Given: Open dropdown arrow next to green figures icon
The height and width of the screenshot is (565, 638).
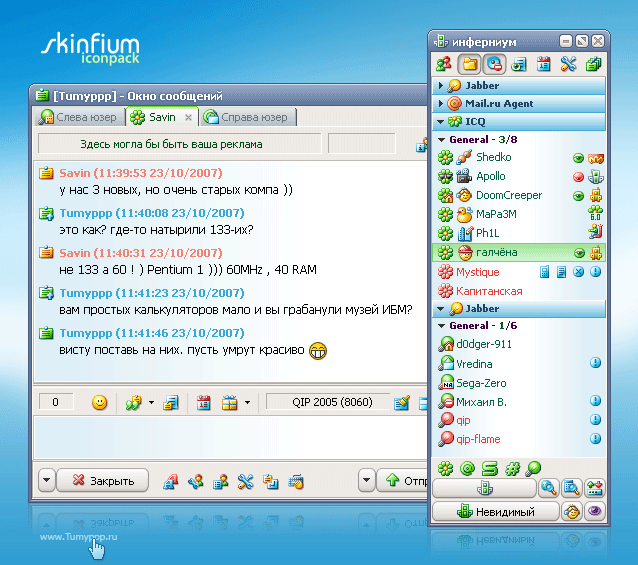Looking at the screenshot, I should pos(151,402).
